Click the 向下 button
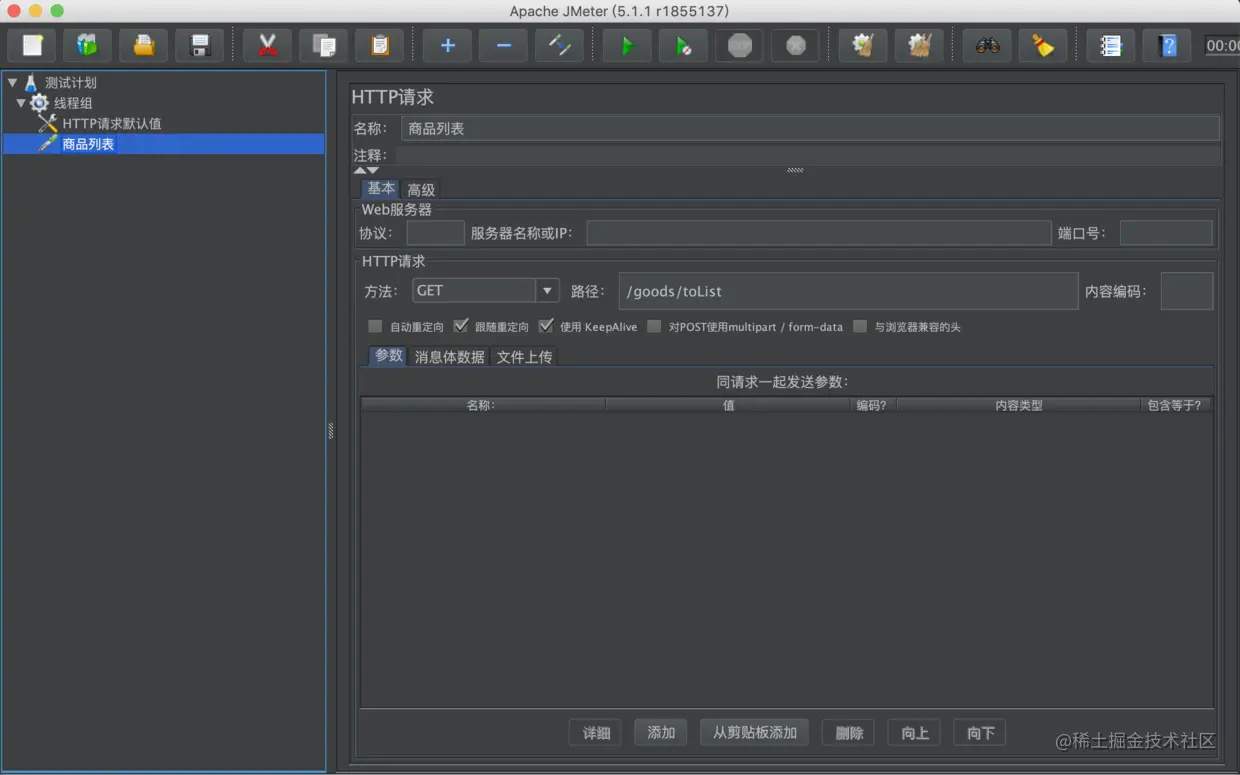 coord(980,733)
